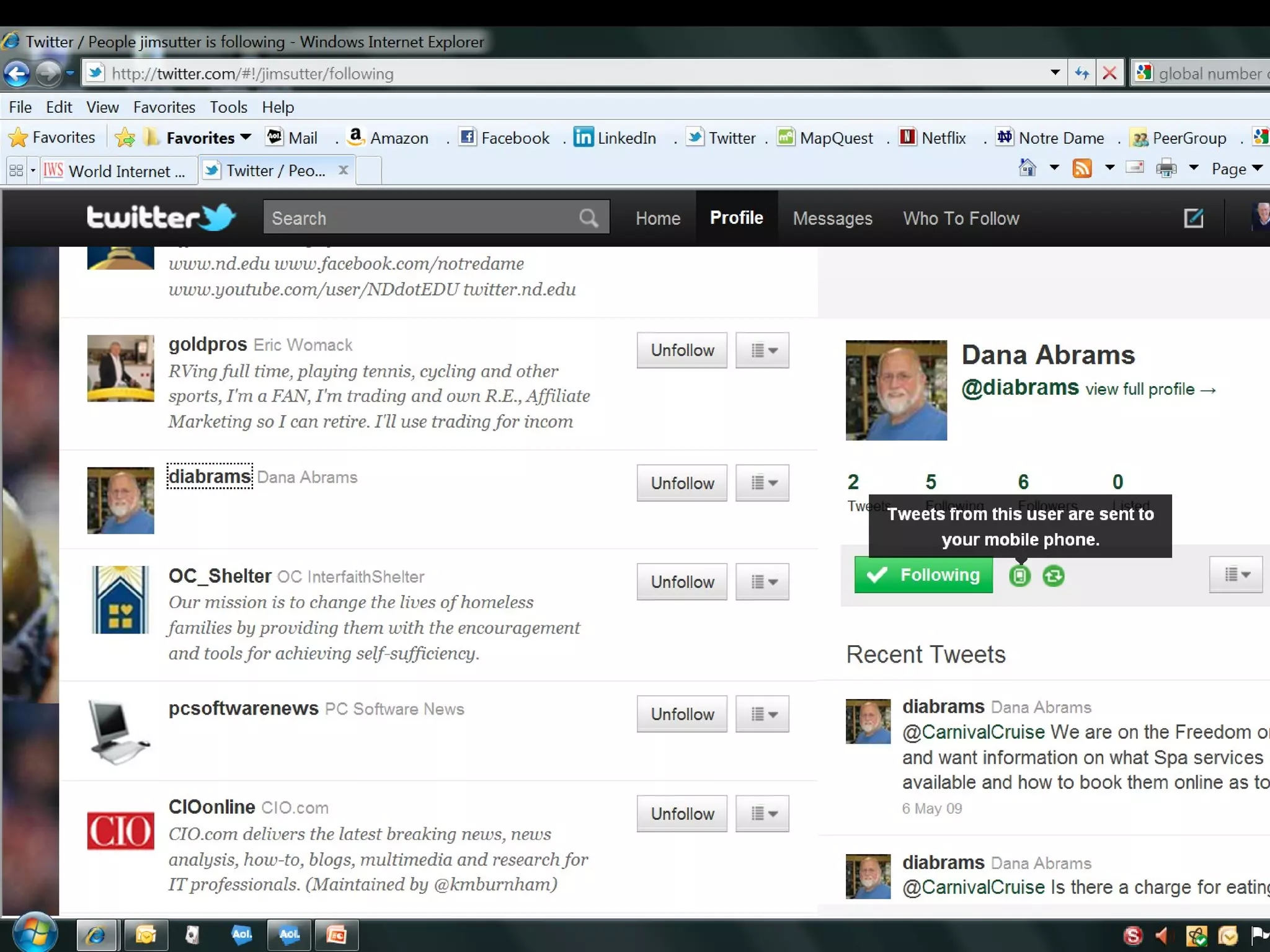The height and width of the screenshot is (952, 1270).
Task: Toggle the green Following button
Action: [x=923, y=575]
